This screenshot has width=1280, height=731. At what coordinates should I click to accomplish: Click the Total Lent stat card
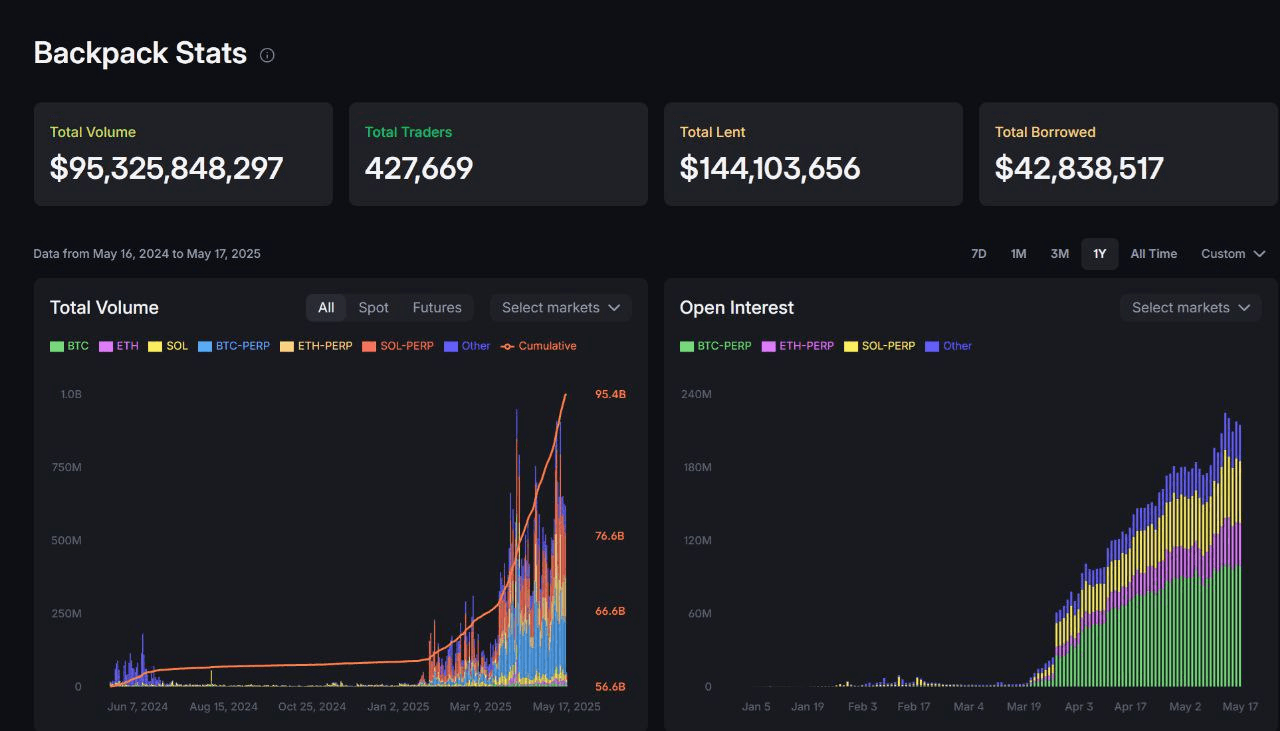click(813, 154)
